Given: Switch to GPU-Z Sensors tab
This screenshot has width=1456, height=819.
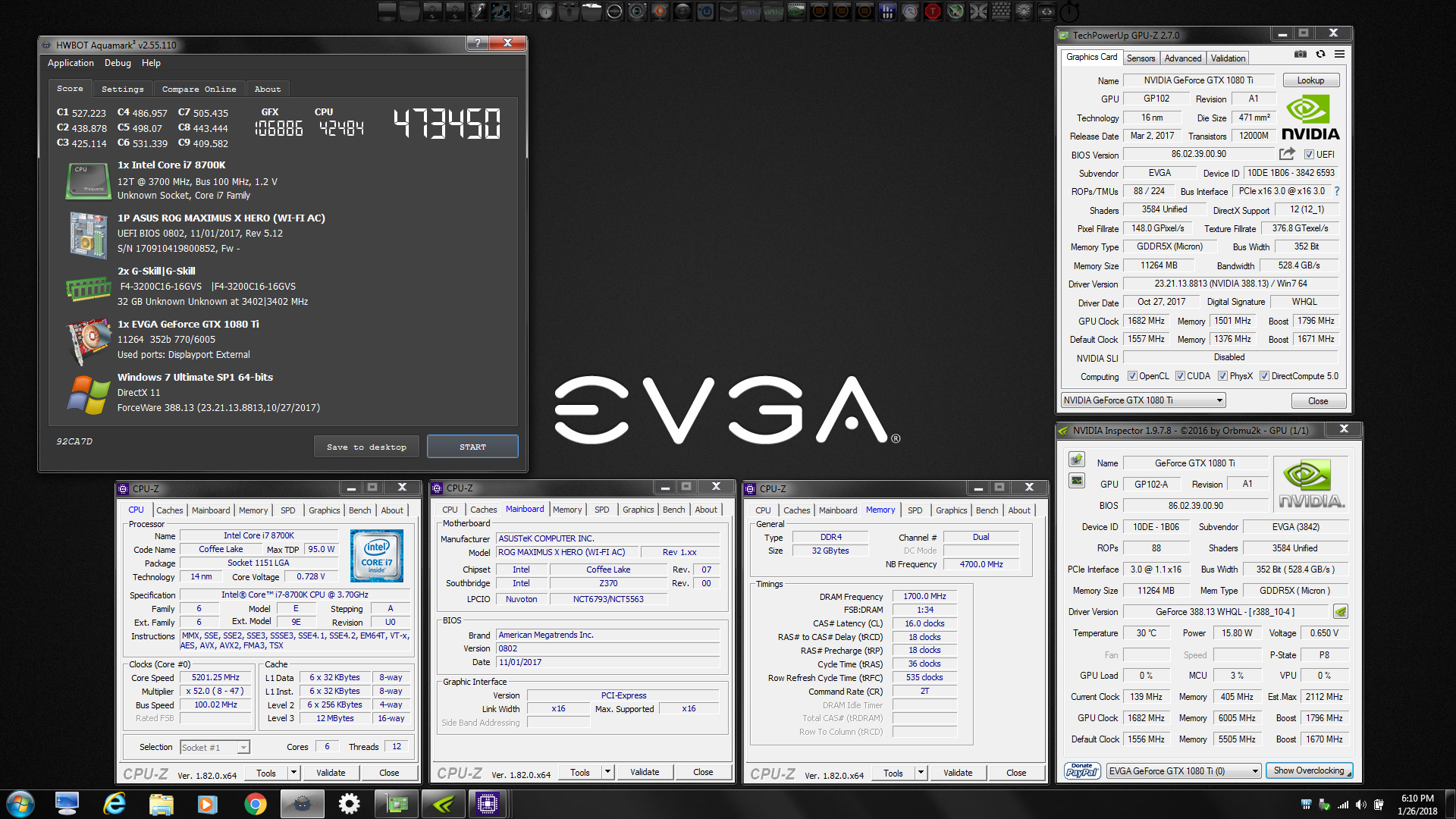Looking at the screenshot, I should point(1141,58).
